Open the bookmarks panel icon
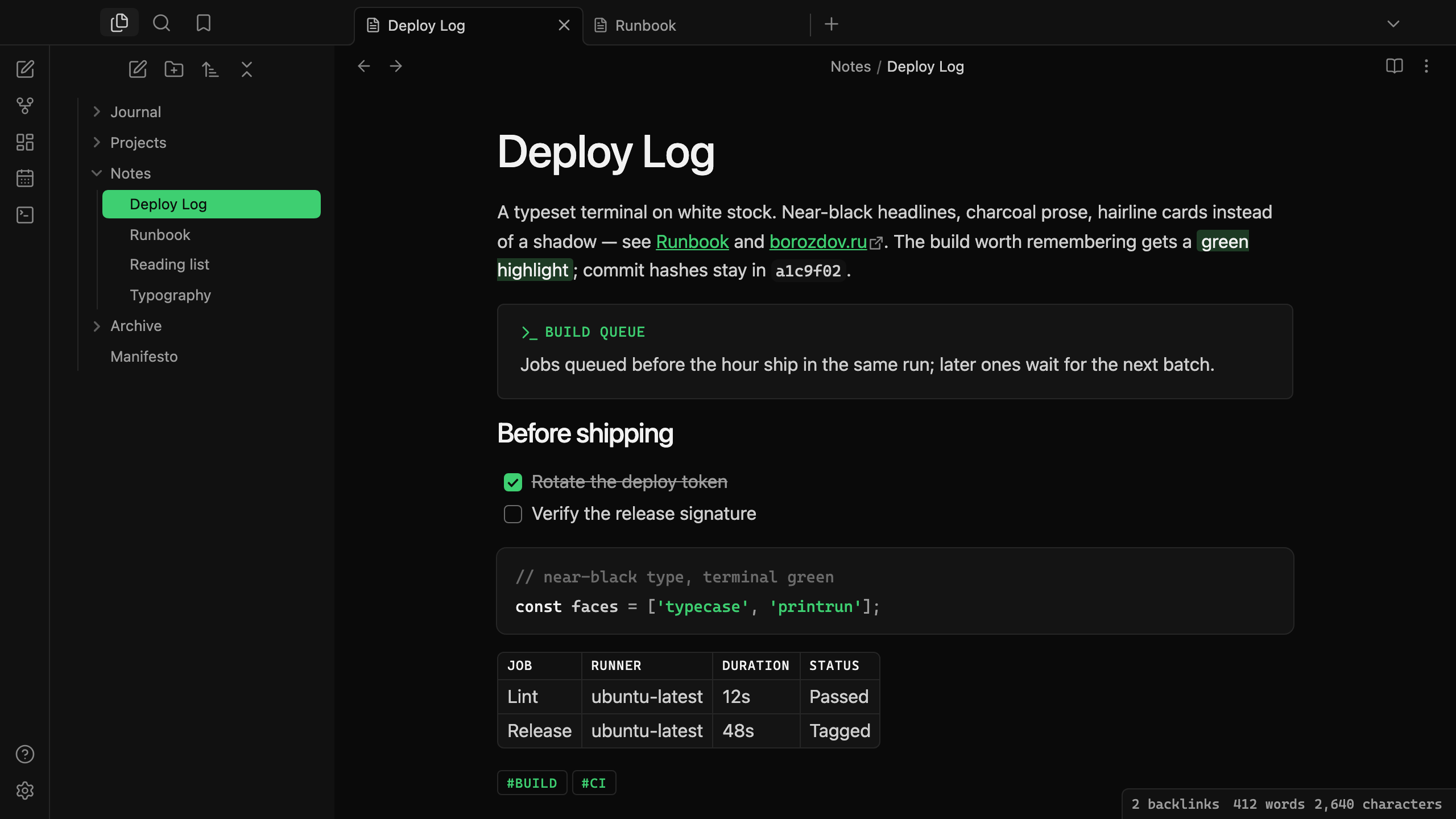1456x819 pixels. [204, 23]
